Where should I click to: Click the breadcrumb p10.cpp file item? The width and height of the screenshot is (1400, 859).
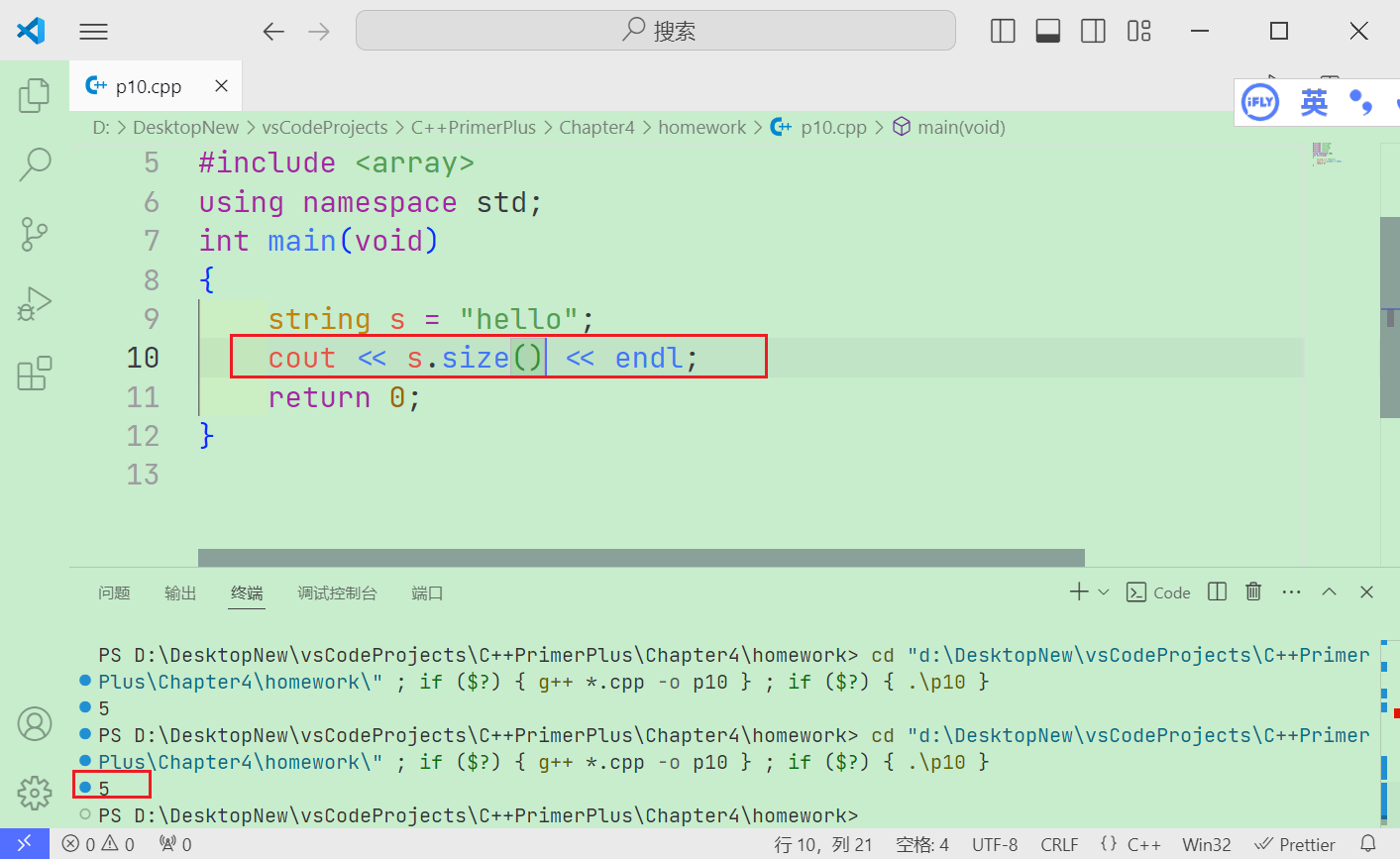coord(819,128)
